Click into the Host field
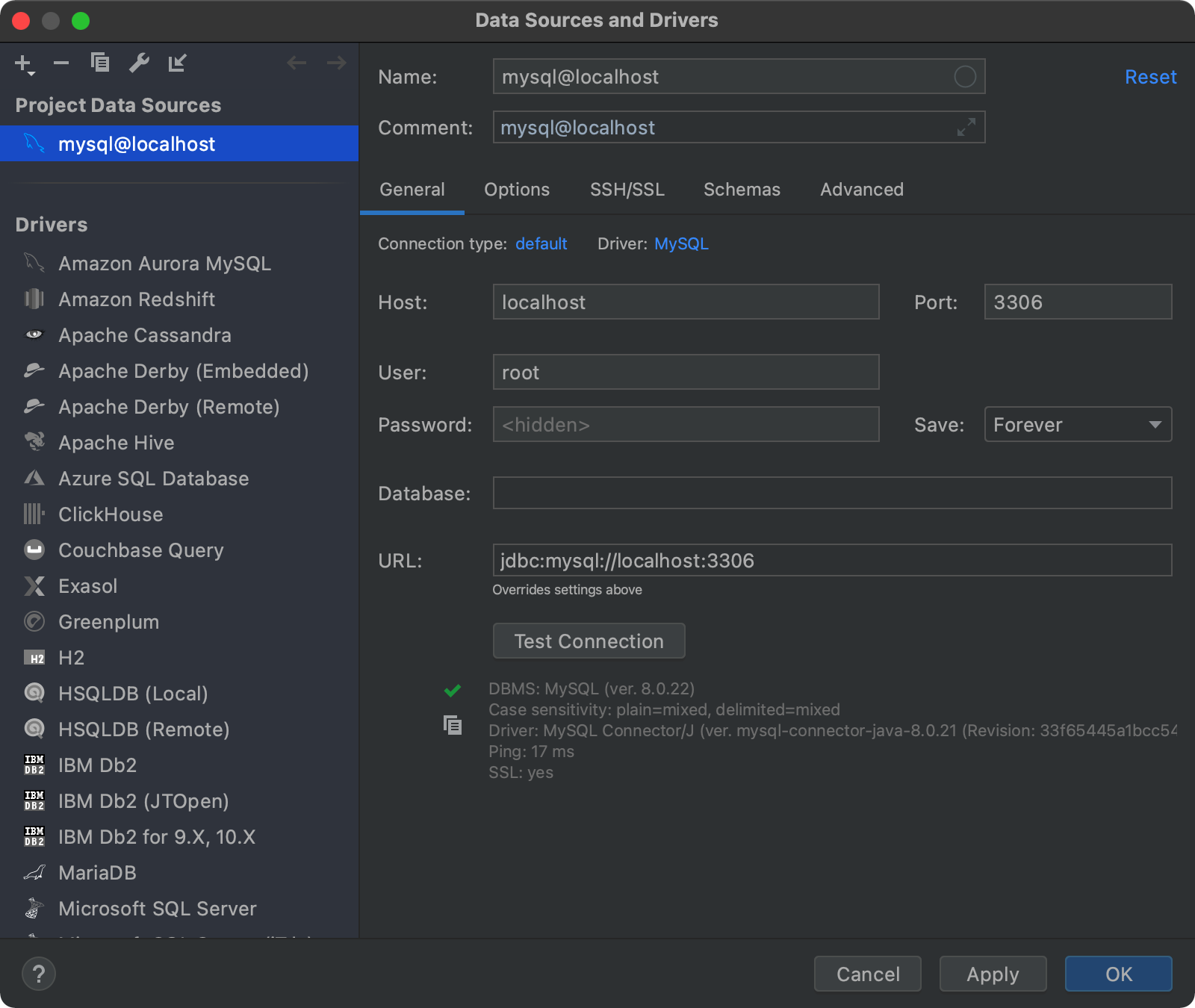 686,302
